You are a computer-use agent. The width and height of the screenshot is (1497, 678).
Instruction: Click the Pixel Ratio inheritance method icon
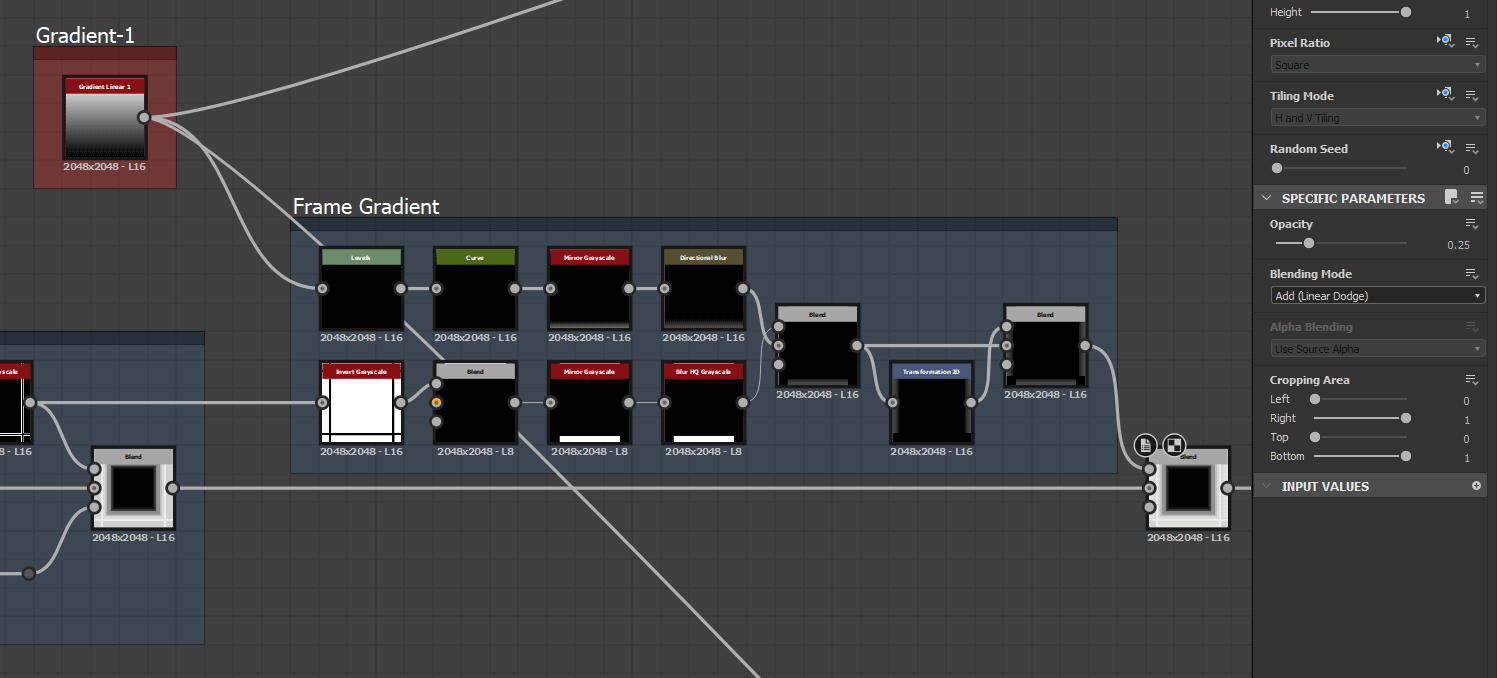(1445, 41)
